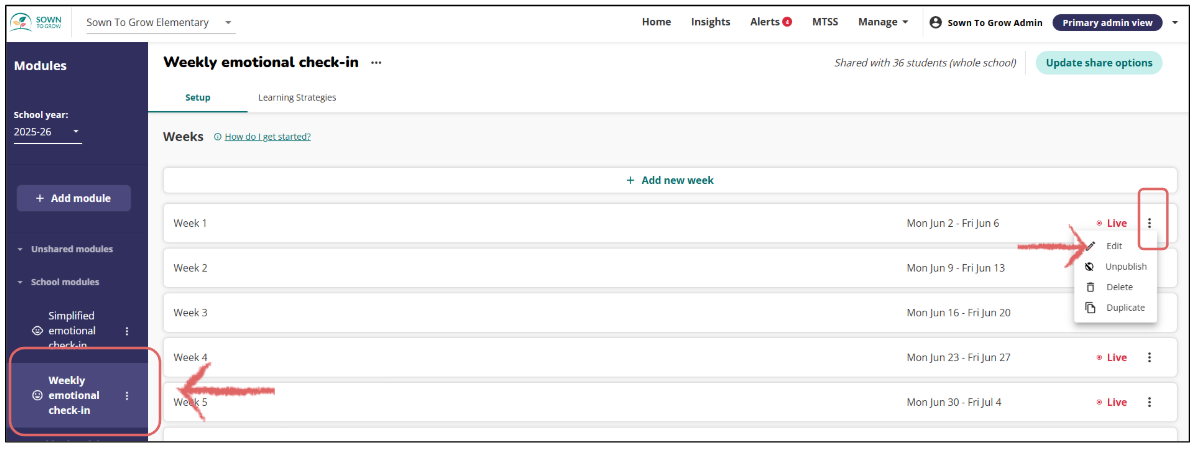Open Insights in top navigation
1195x450 pixels.
(710, 22)
